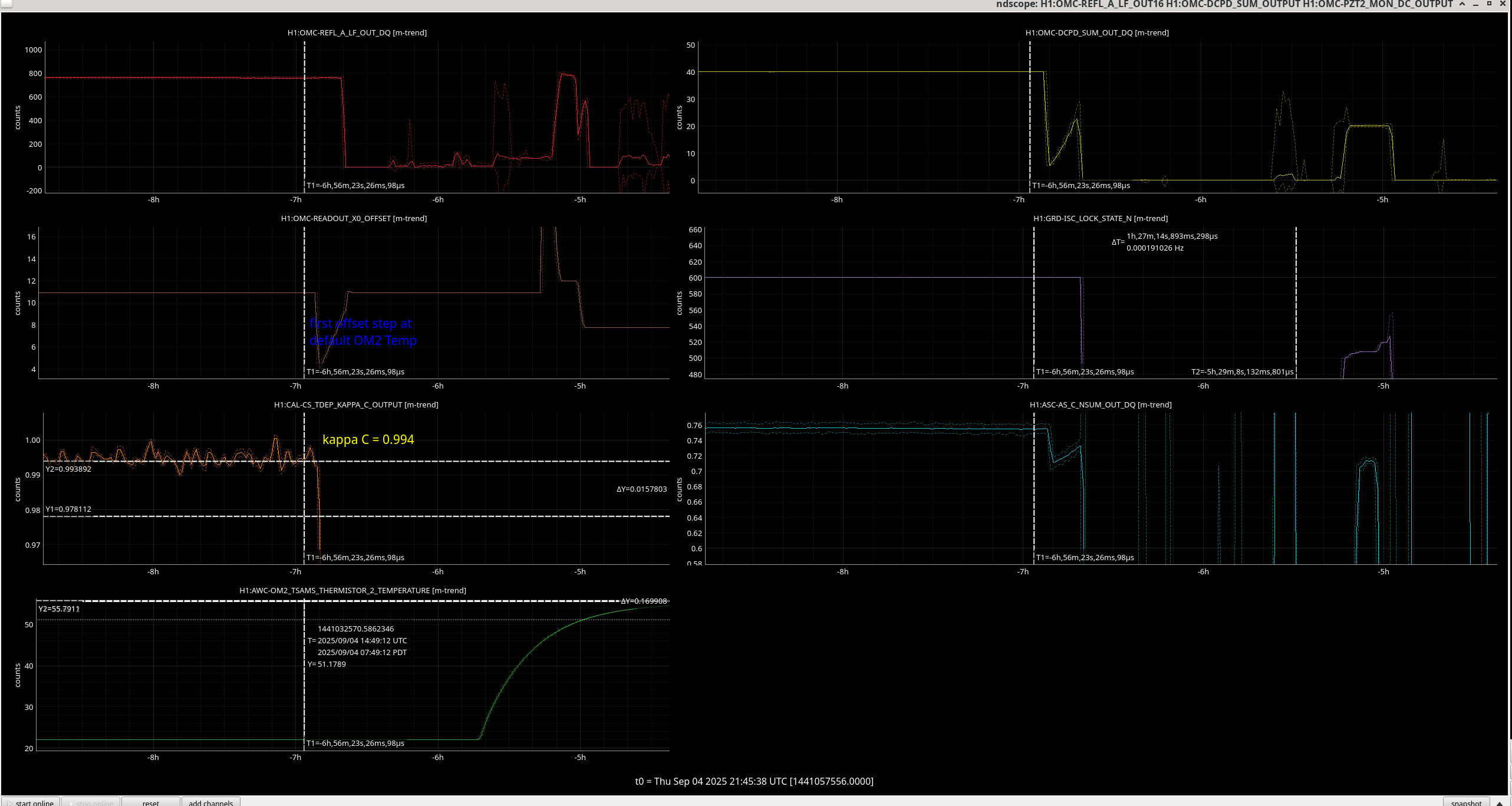Click the Y2=55.7911 cursor in temperature plot

59,608
